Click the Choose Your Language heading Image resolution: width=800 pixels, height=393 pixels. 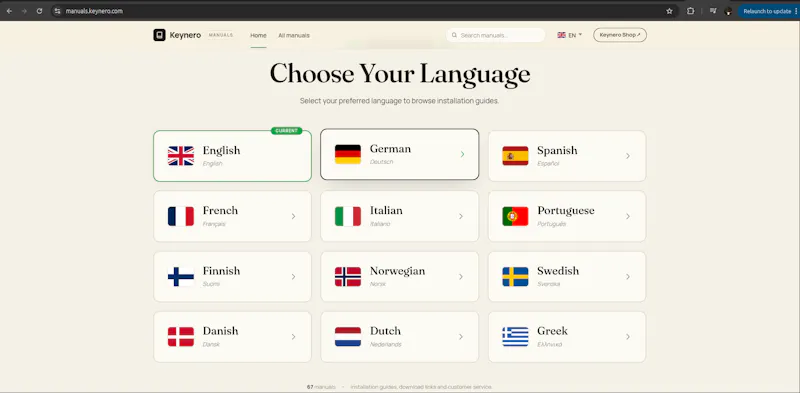[x=400, y=73]
